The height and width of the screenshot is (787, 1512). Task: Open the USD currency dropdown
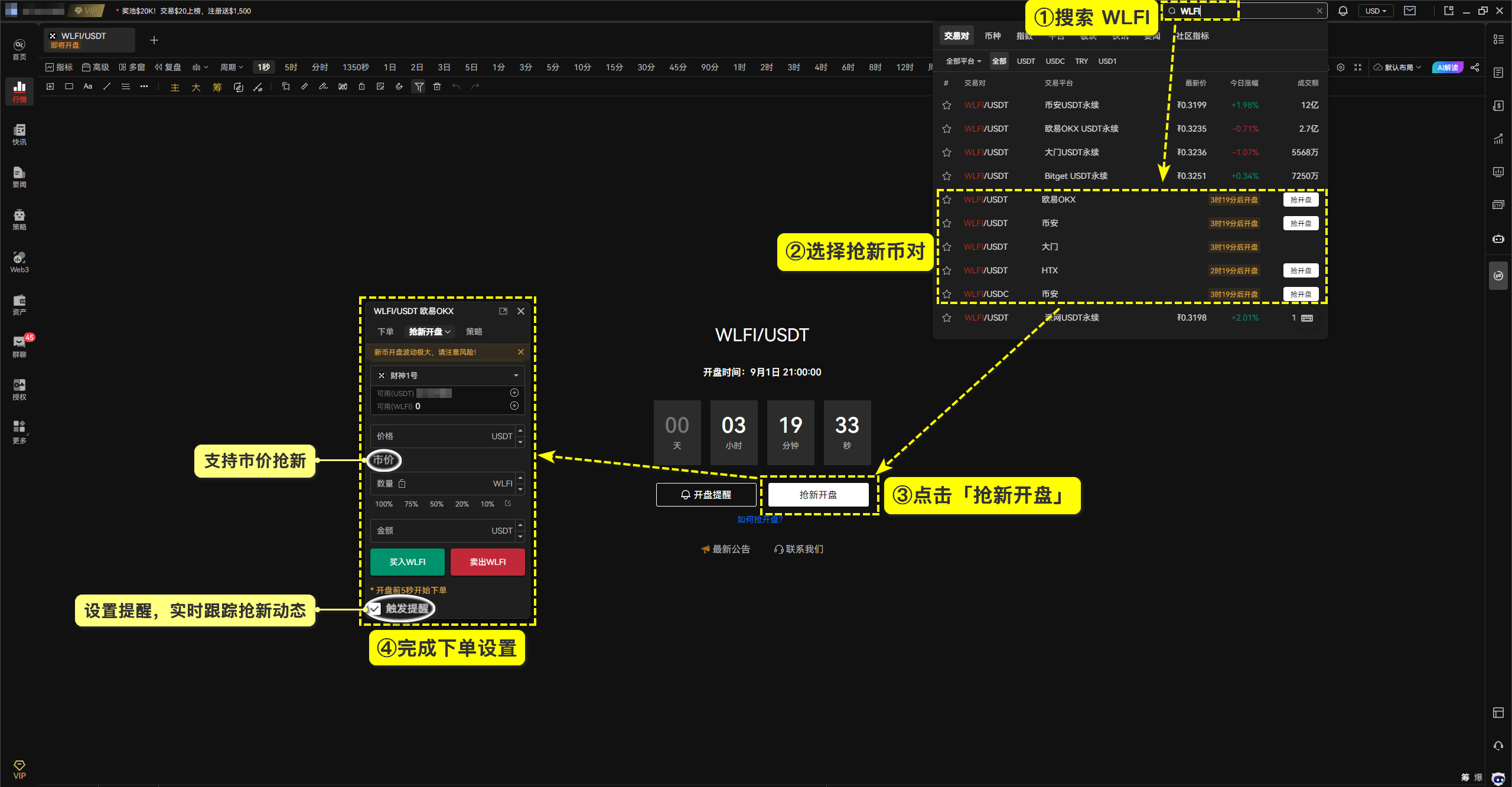pos(1376,11)
